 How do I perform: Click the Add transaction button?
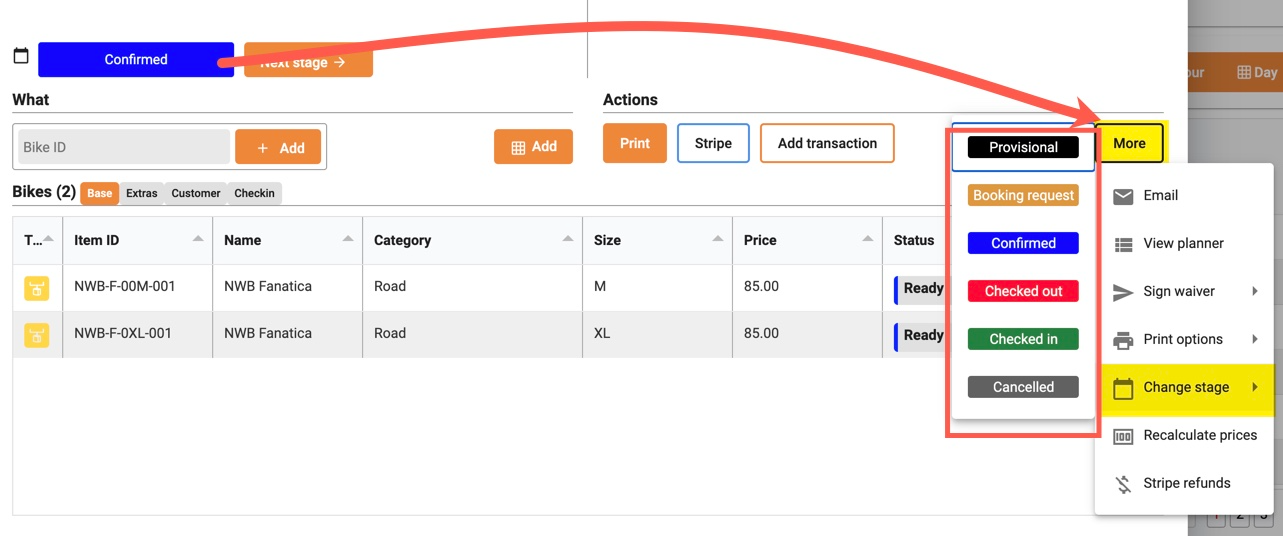pos(827,143)
